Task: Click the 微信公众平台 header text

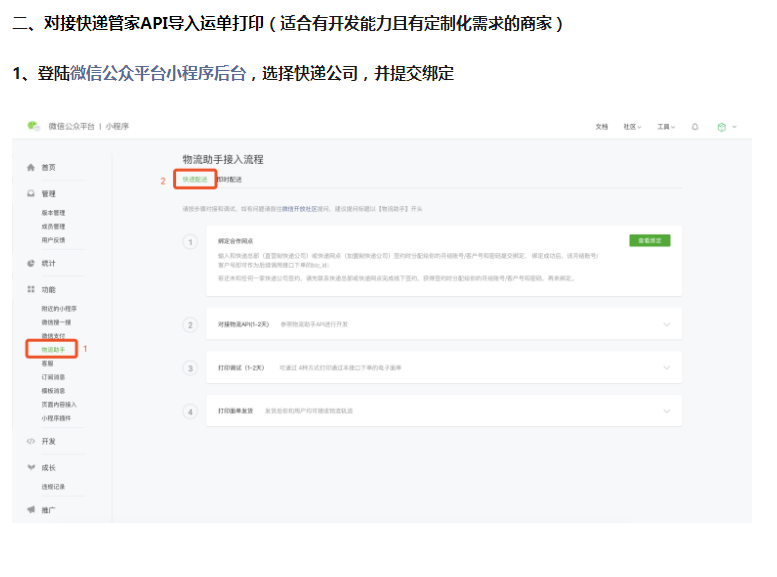Action: click(x=71, y=126)
